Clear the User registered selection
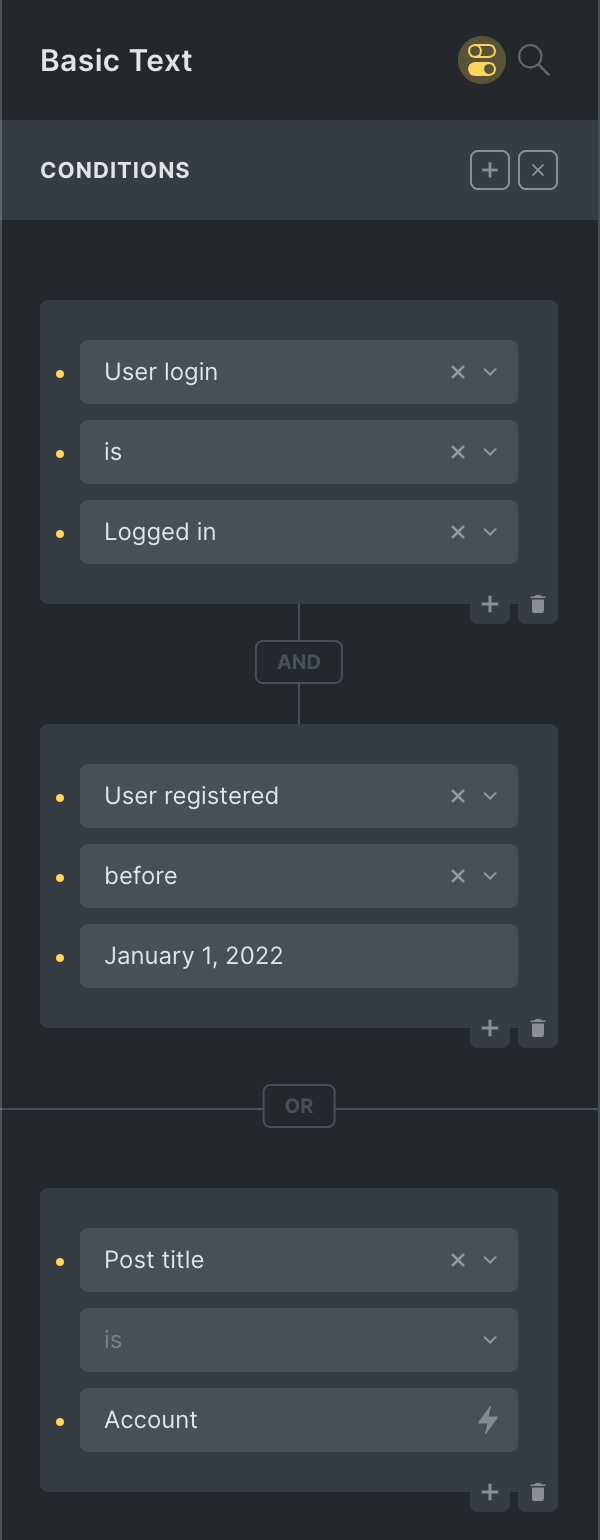Screen dimensions: 600x1540 pyautogui.click(x=458, y=796)
